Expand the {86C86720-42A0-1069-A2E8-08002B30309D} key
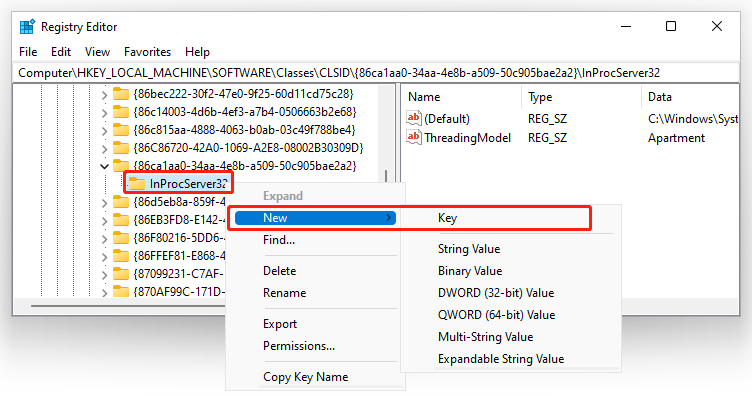The image size is (752, 400). [x=104, y=149]
